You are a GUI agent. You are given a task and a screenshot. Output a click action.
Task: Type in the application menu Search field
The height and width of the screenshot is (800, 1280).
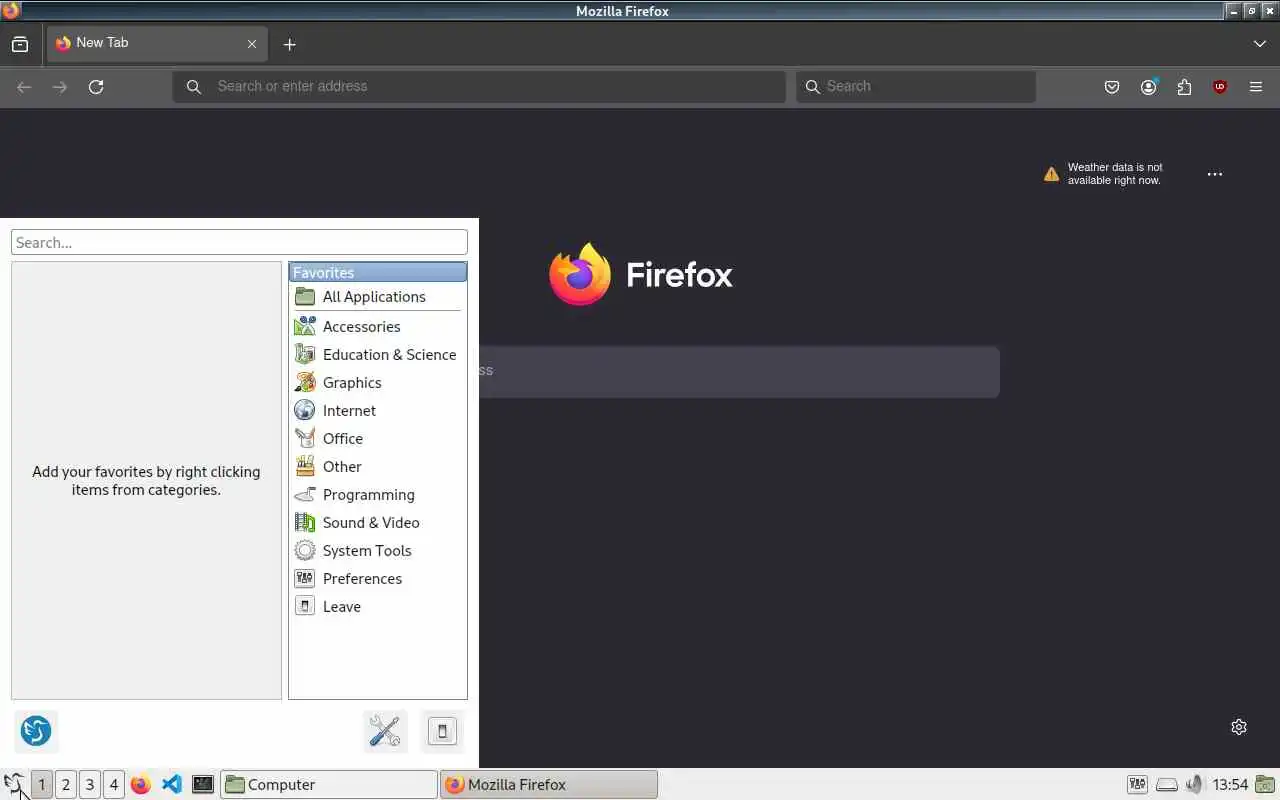[239, 242]
